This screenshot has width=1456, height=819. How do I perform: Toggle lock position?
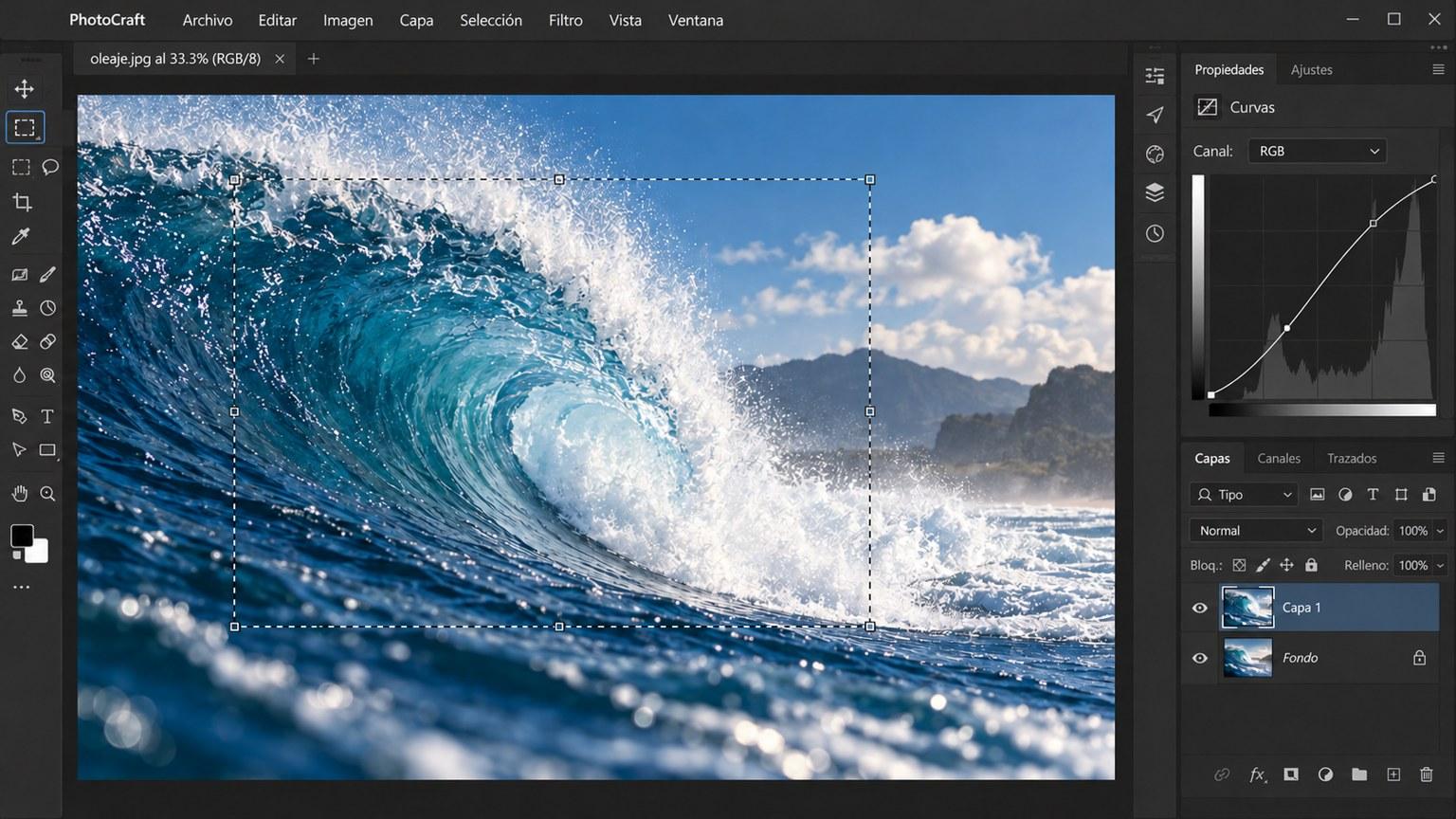(x=1286, y=565)
